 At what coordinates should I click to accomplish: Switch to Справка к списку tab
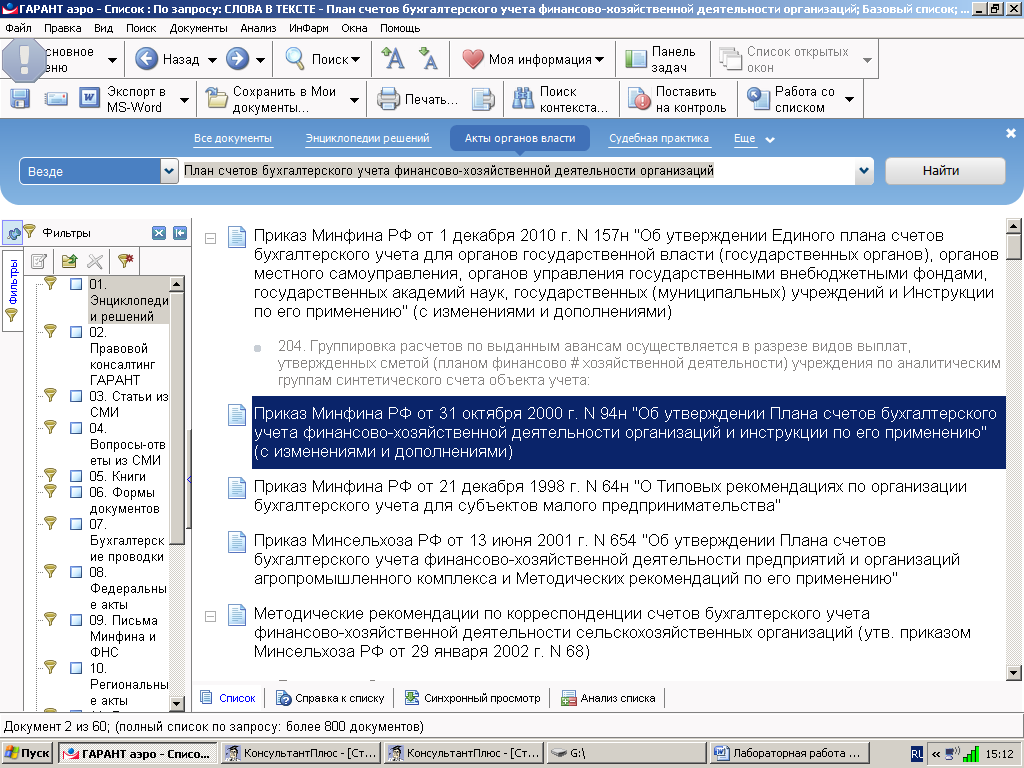(x=330, y=698)
